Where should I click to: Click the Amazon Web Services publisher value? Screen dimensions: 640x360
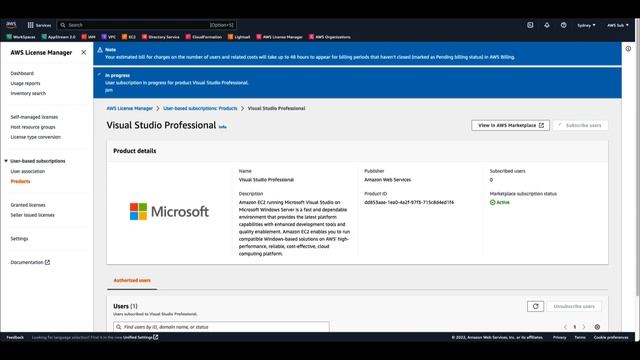[x=387, y=179]
